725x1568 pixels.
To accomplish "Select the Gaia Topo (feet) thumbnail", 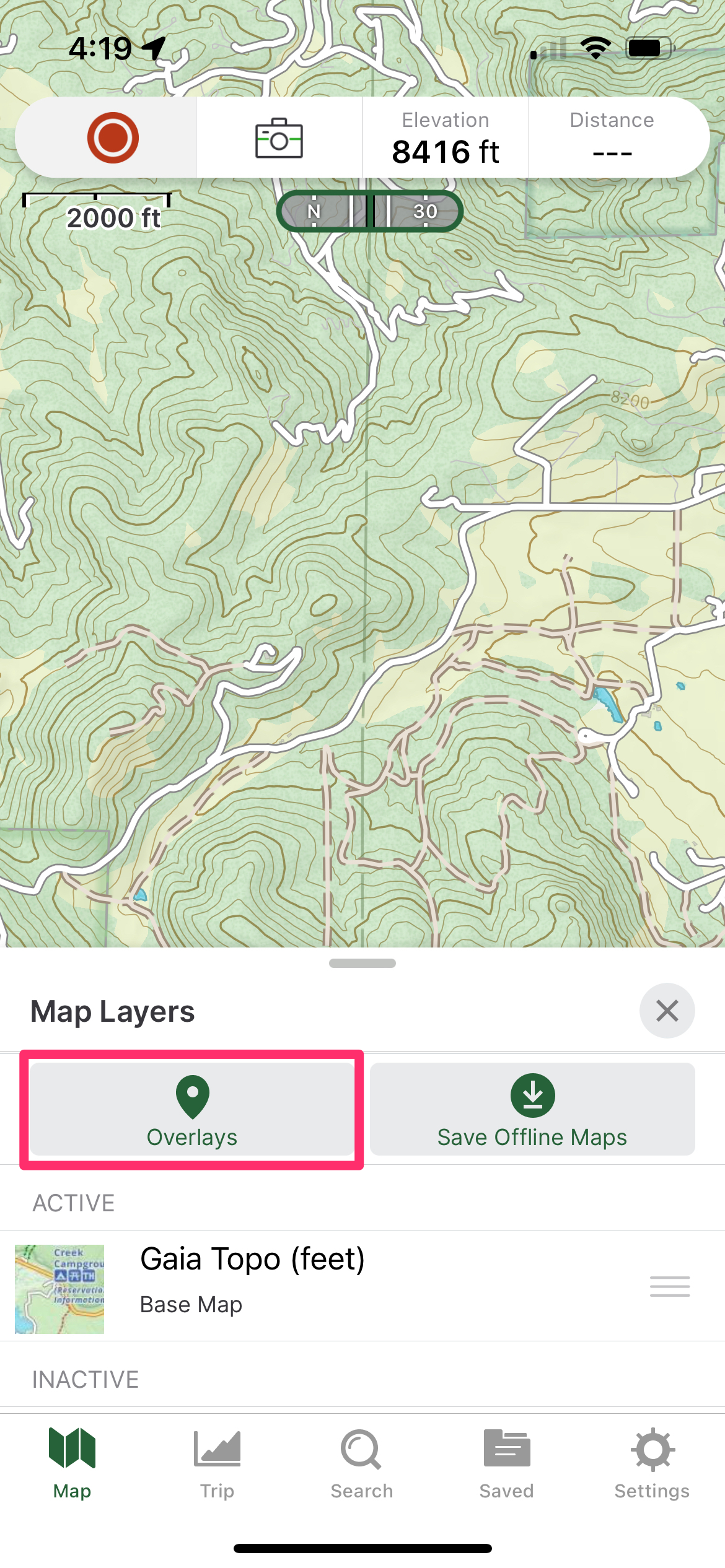I will coord(59,1289).
